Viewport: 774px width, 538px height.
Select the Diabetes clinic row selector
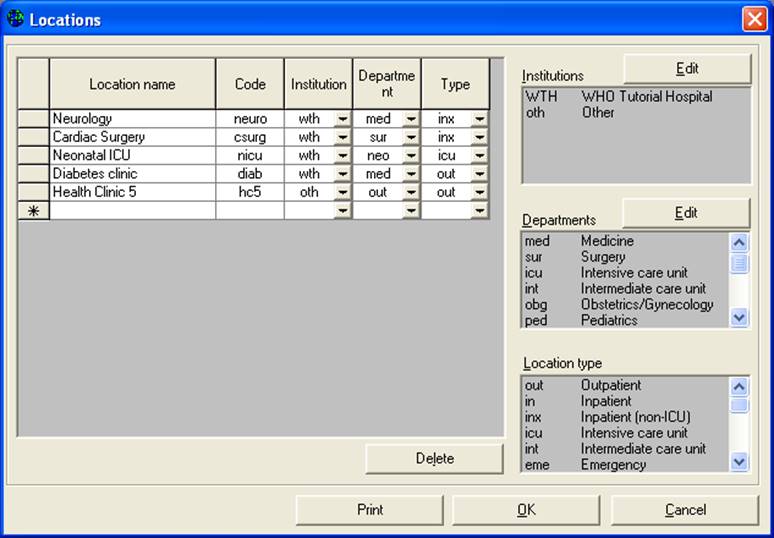(34, 174)
